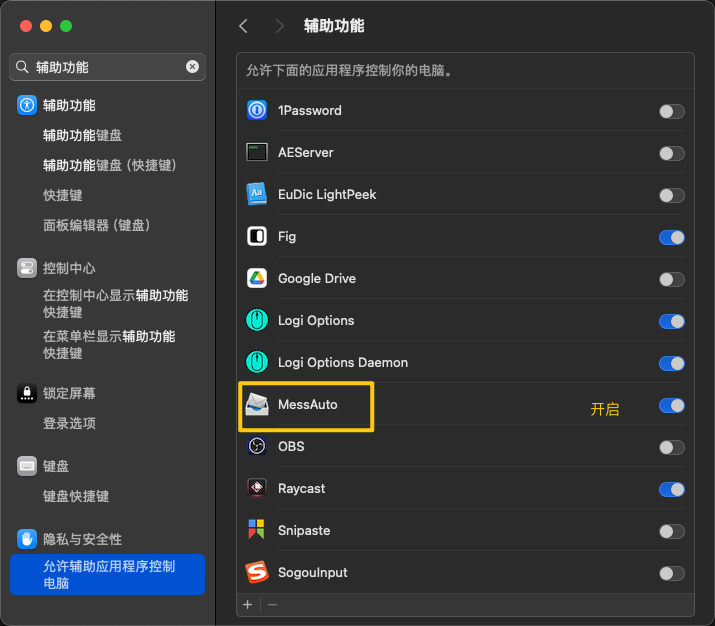Click the accessibility icon in sidebar
The width and height of the screenshot is (715, 626).
pos(27,105)
